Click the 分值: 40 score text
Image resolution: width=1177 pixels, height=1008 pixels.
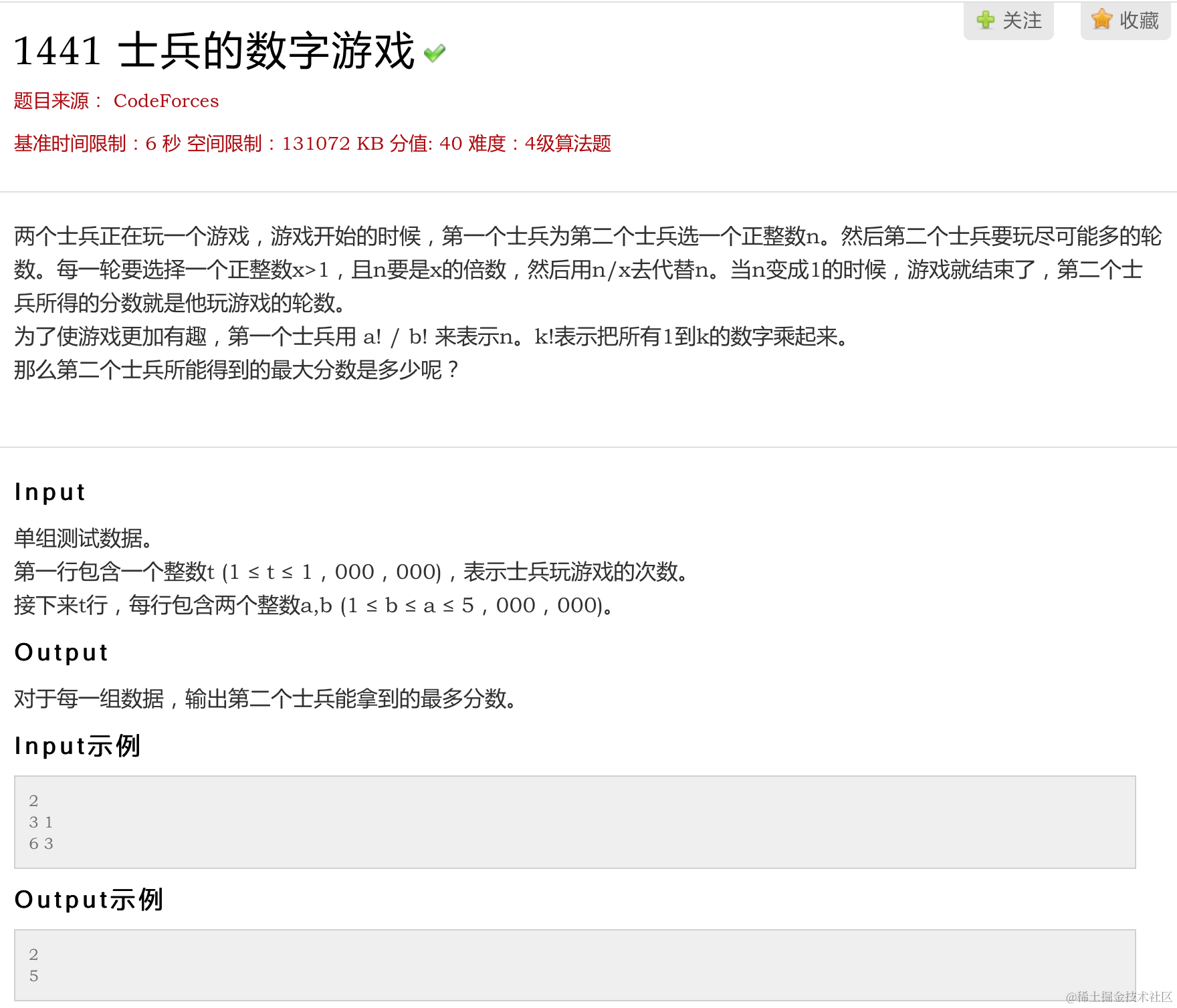click(426, 144)
